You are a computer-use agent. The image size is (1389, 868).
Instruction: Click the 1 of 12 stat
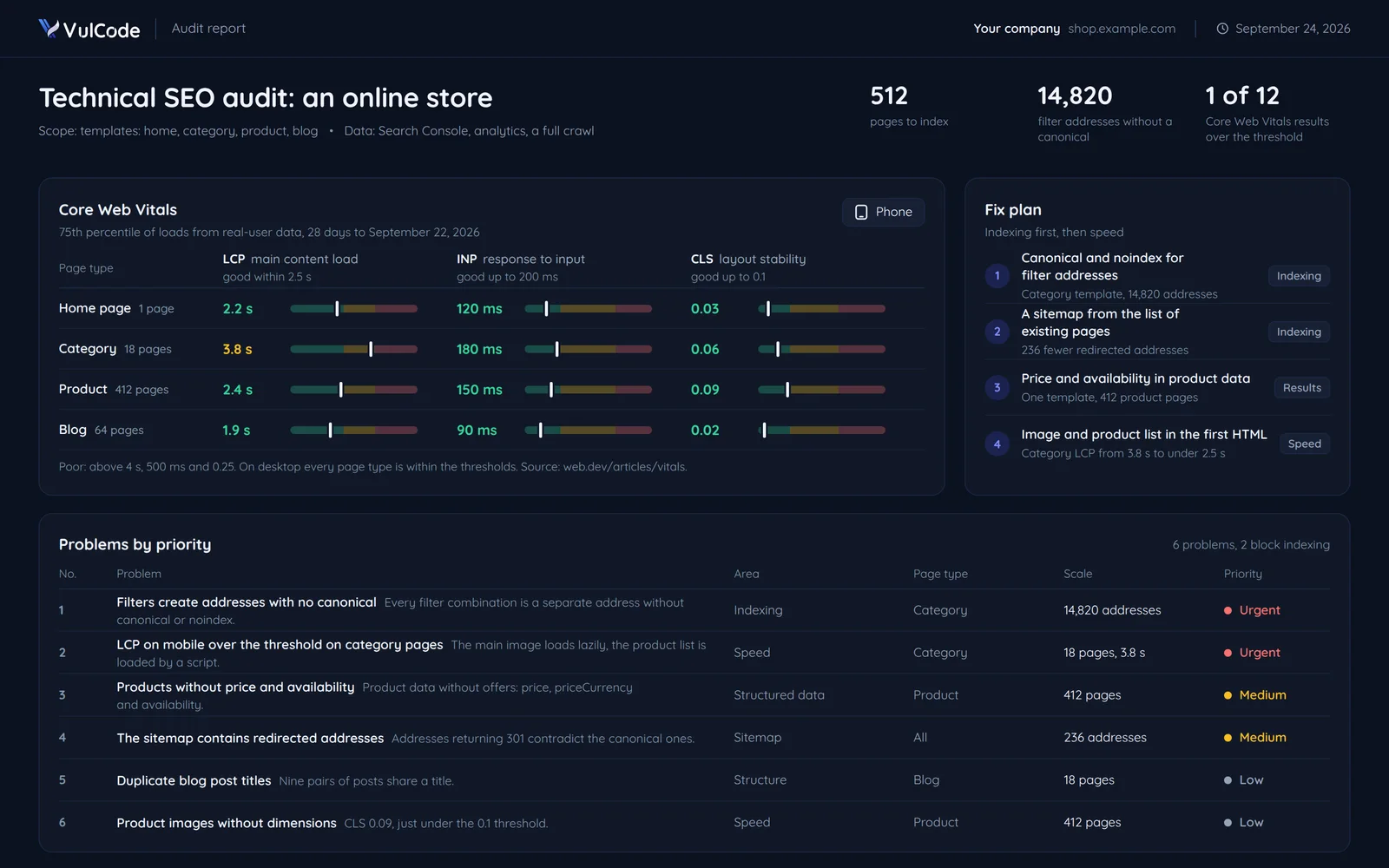[1267, 113]
